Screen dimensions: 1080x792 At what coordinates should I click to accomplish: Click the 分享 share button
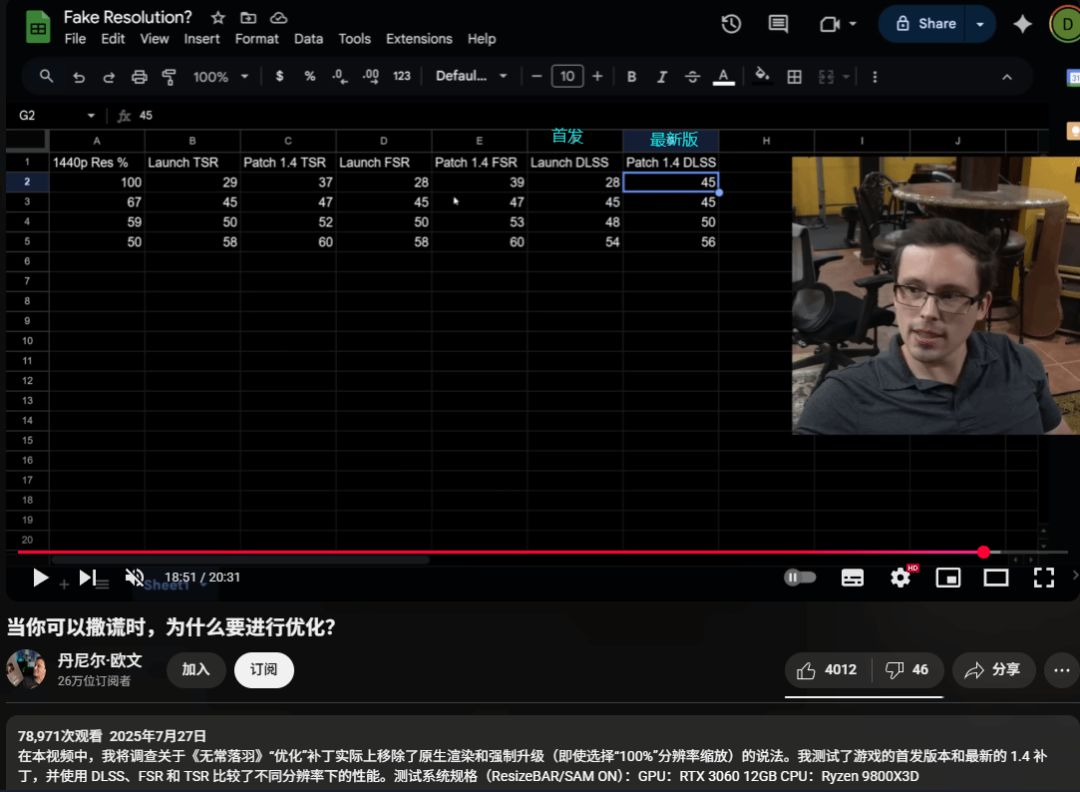click(x=993, y=670)
